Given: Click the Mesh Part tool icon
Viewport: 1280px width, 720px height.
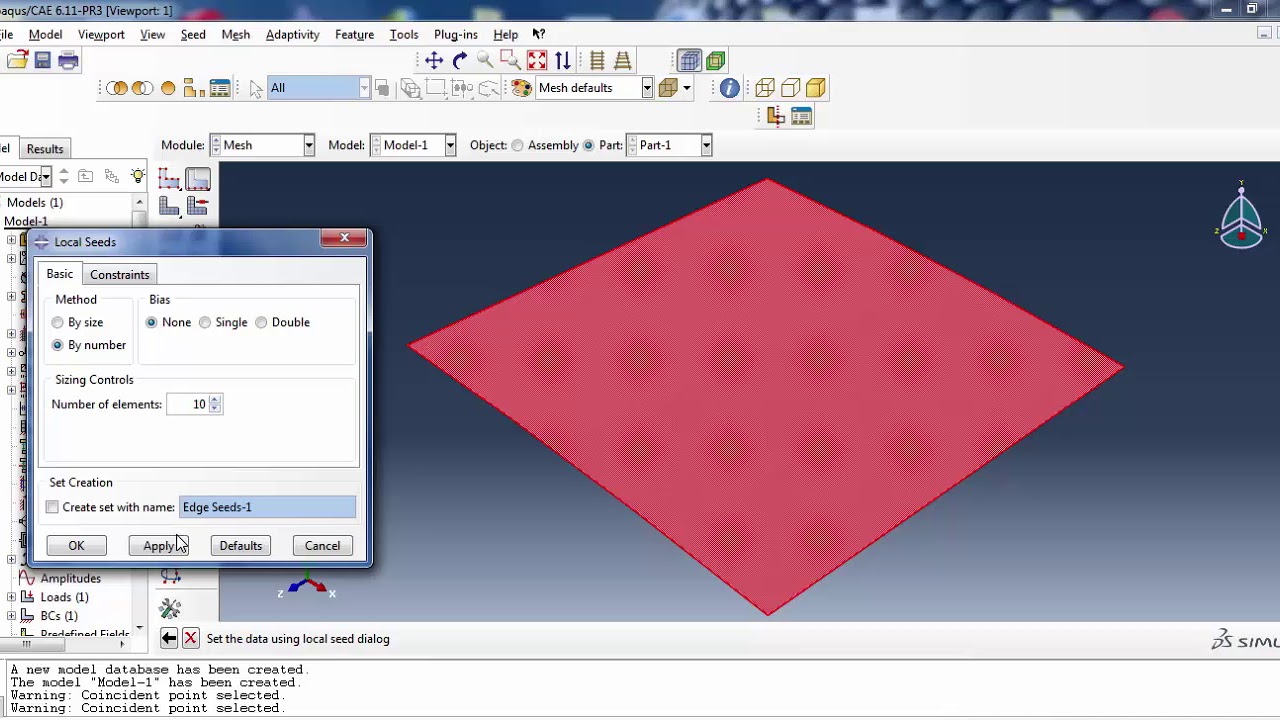Looking at the screenshot, I should pyautogui.click(x=169, y=206).
